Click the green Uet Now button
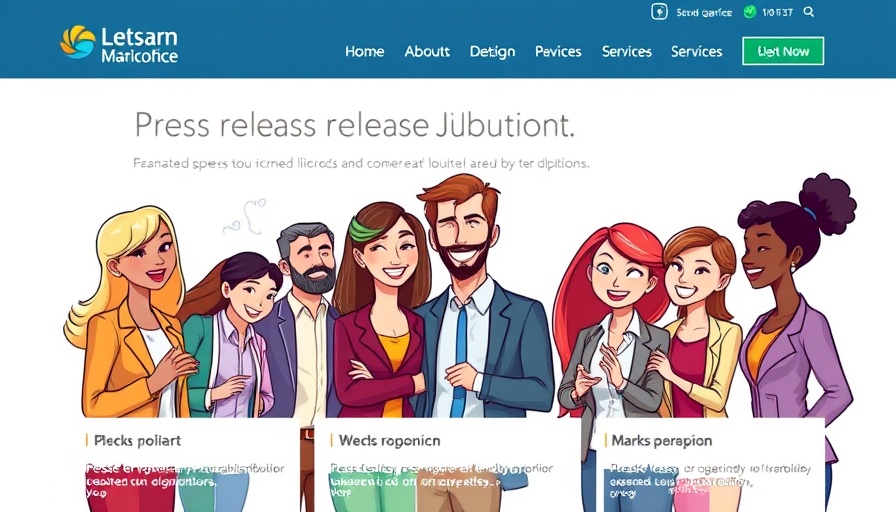 tap(783, 51)
